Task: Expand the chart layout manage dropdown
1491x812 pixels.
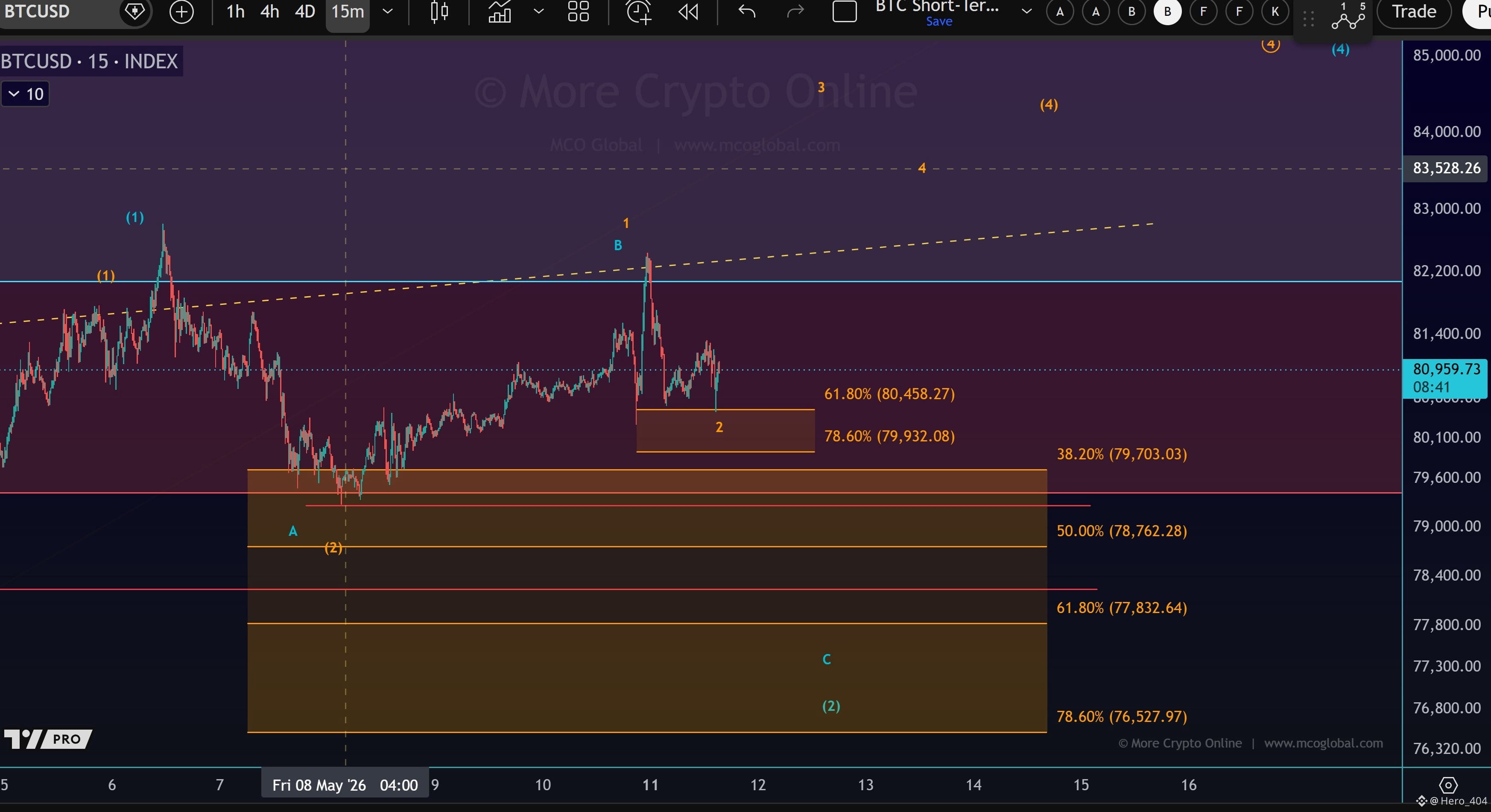Action: coord(1026,12)
